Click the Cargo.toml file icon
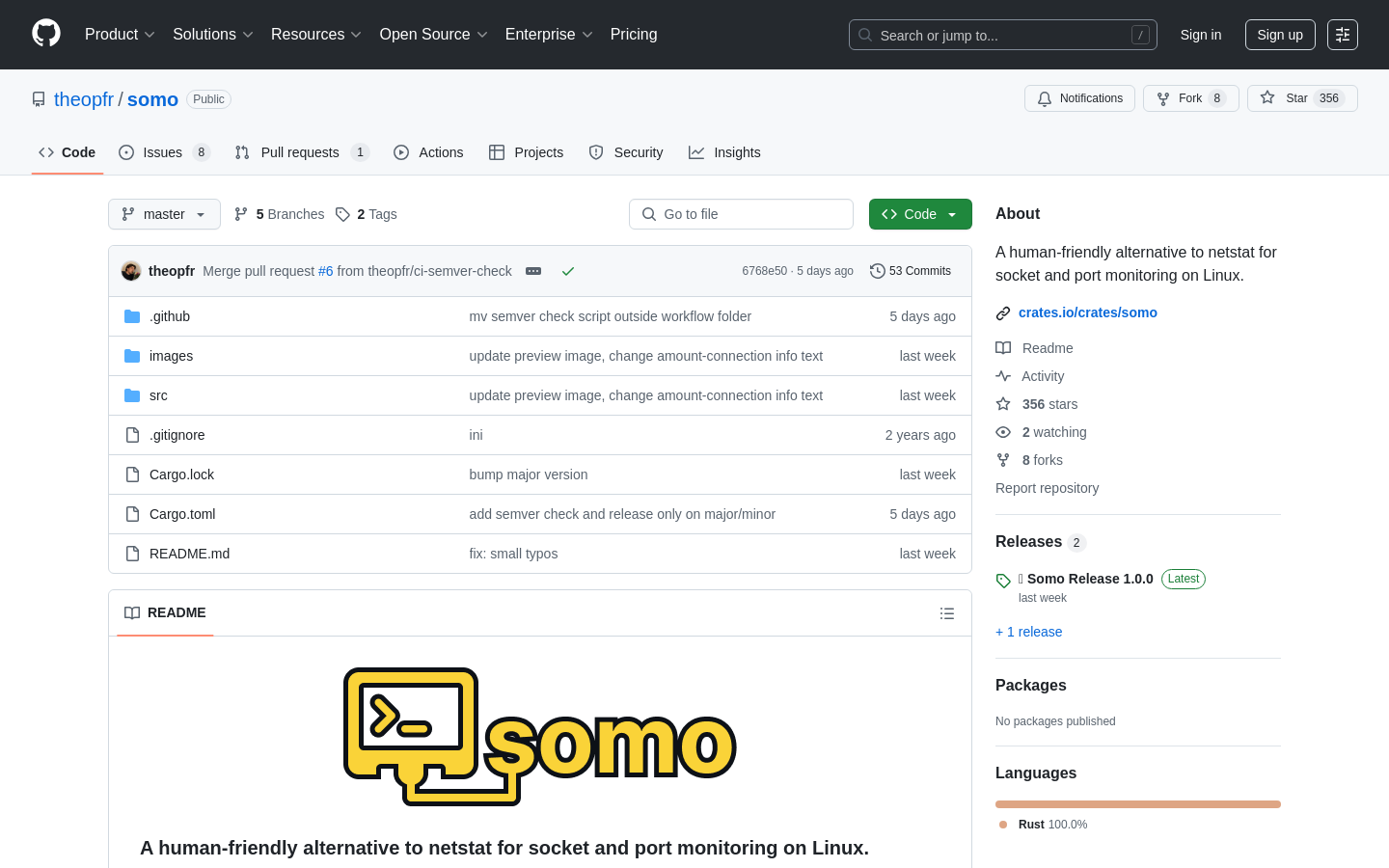 click(x=132, y=514)
